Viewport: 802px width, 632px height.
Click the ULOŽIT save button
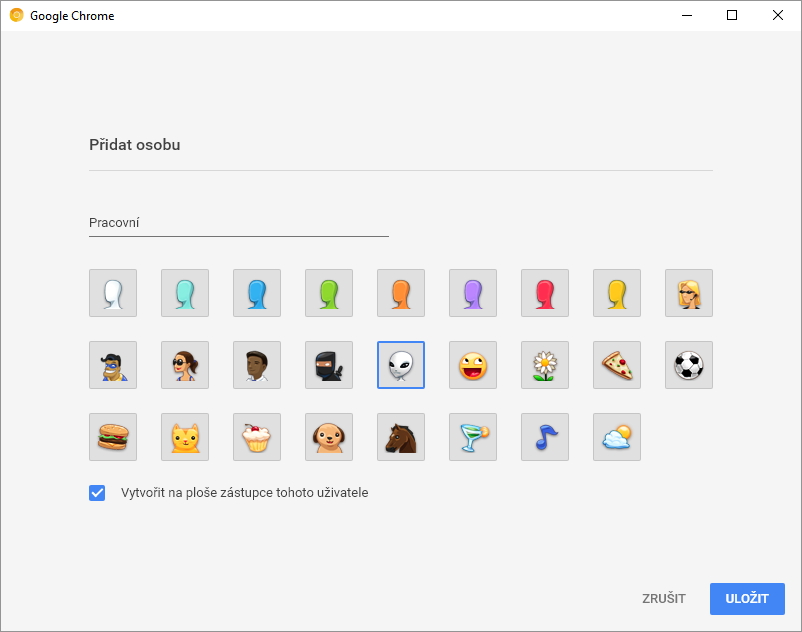click(x=747, y=599)
